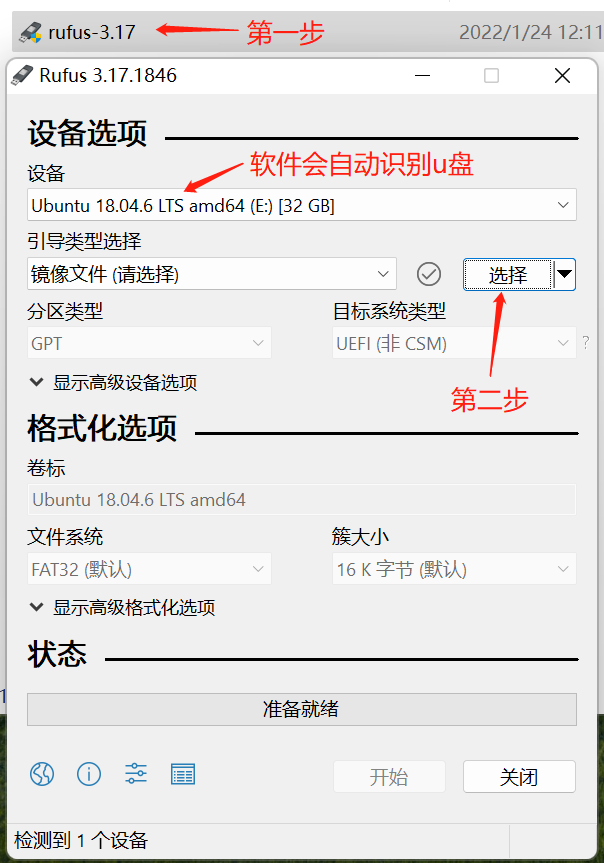Screen dimensions: 604x863
Task: Open the application settings sliders icon
Action: point(135,774)
